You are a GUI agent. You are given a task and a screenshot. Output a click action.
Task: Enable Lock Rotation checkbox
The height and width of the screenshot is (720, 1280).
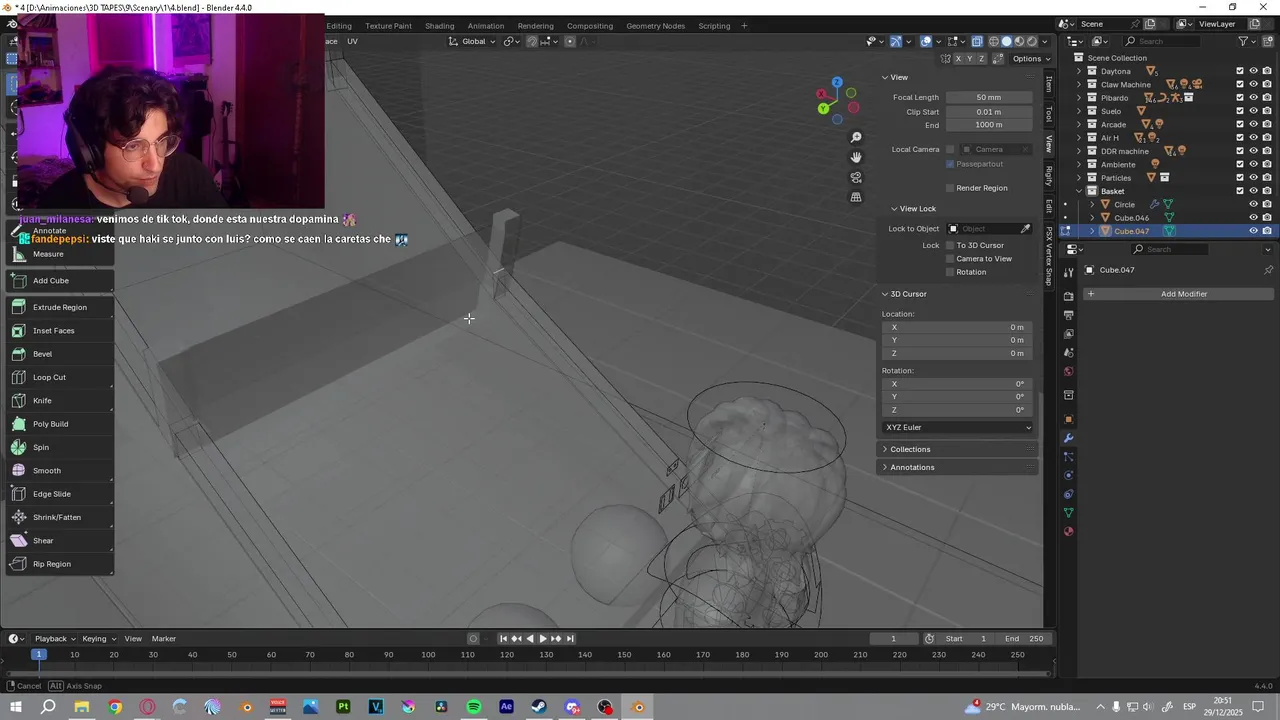coord(950,272)
